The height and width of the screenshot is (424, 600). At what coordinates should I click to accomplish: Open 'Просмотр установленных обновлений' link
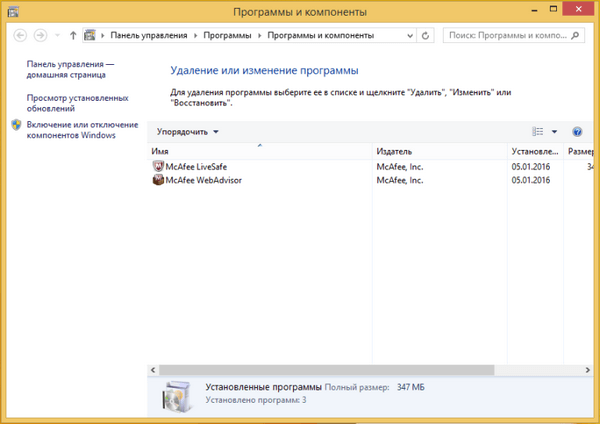pyautogui.click(x=77, y=103)
